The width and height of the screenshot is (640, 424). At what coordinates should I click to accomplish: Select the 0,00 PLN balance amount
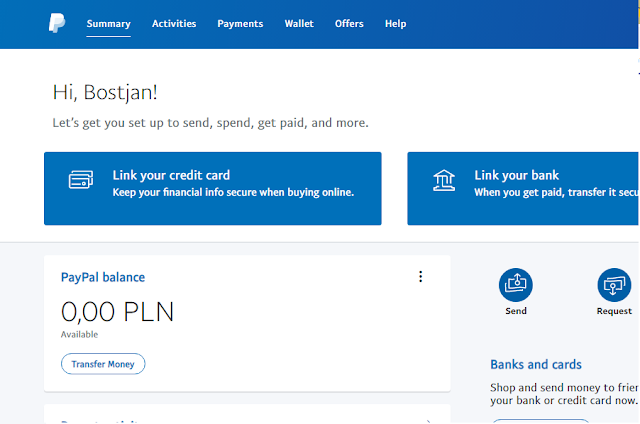point(118,312)
